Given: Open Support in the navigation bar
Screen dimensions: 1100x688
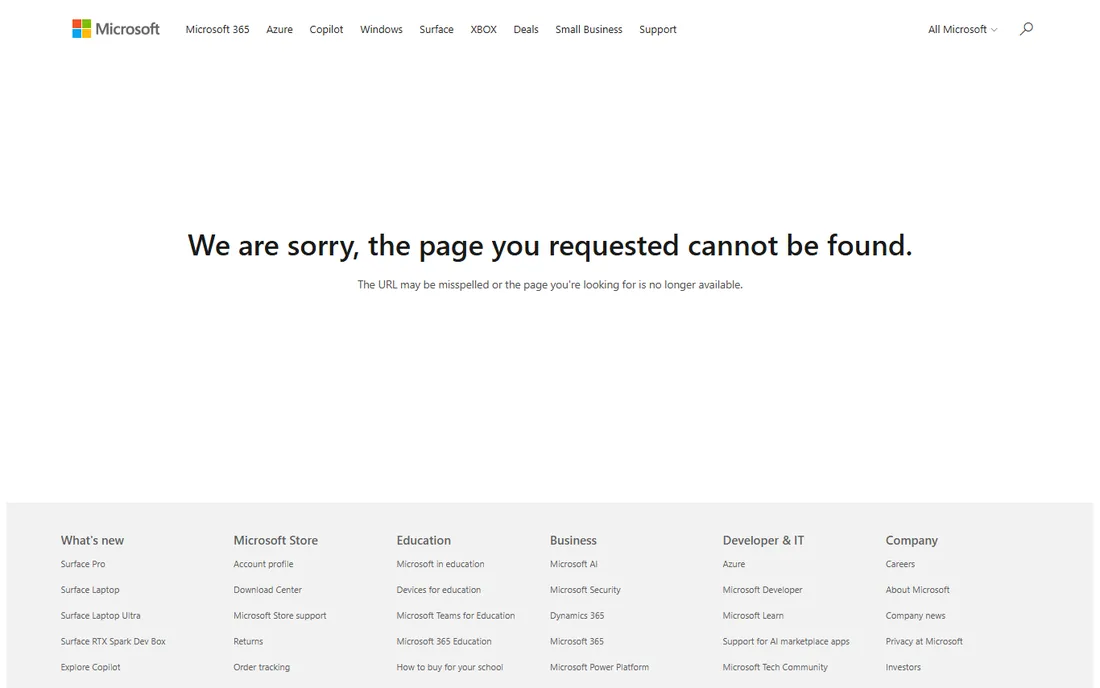Looking at the screenshot, I should pyautogui.click(x=657, y=29).
